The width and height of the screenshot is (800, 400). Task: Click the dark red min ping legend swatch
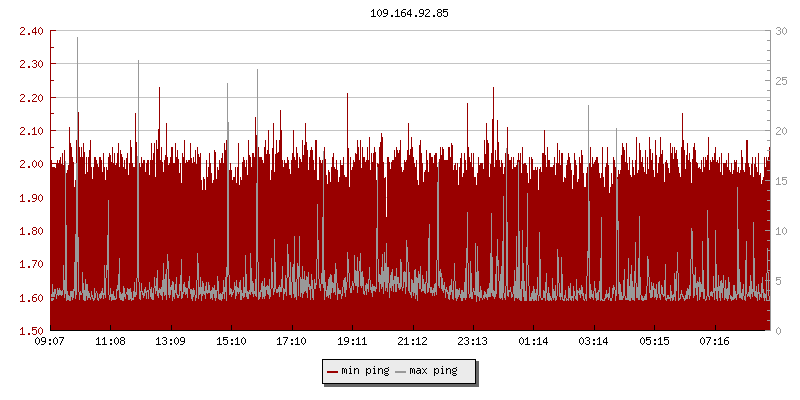pyautogui.click(x=332, y=371)
